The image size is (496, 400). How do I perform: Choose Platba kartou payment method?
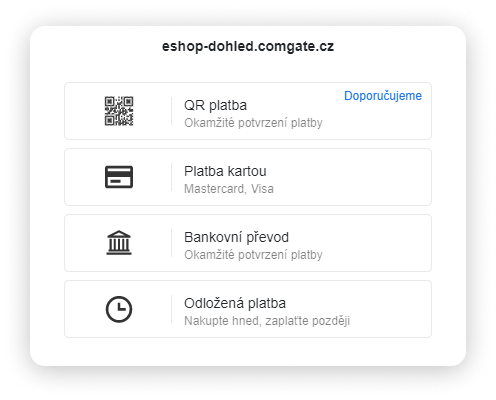[x=248, y=177]
